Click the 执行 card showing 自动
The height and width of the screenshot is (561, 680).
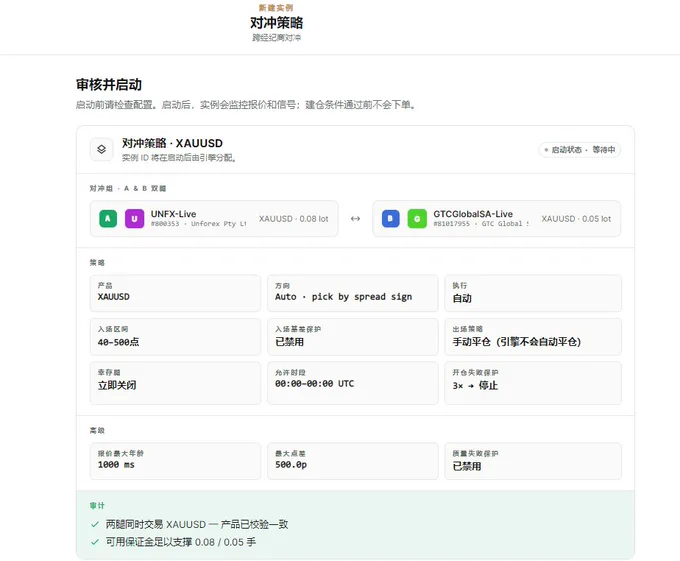click(x=533, y=293)
